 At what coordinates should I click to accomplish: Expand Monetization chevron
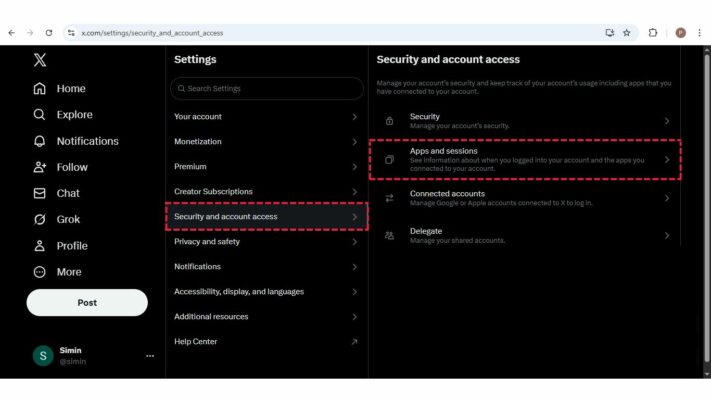[x=355, y=142]
